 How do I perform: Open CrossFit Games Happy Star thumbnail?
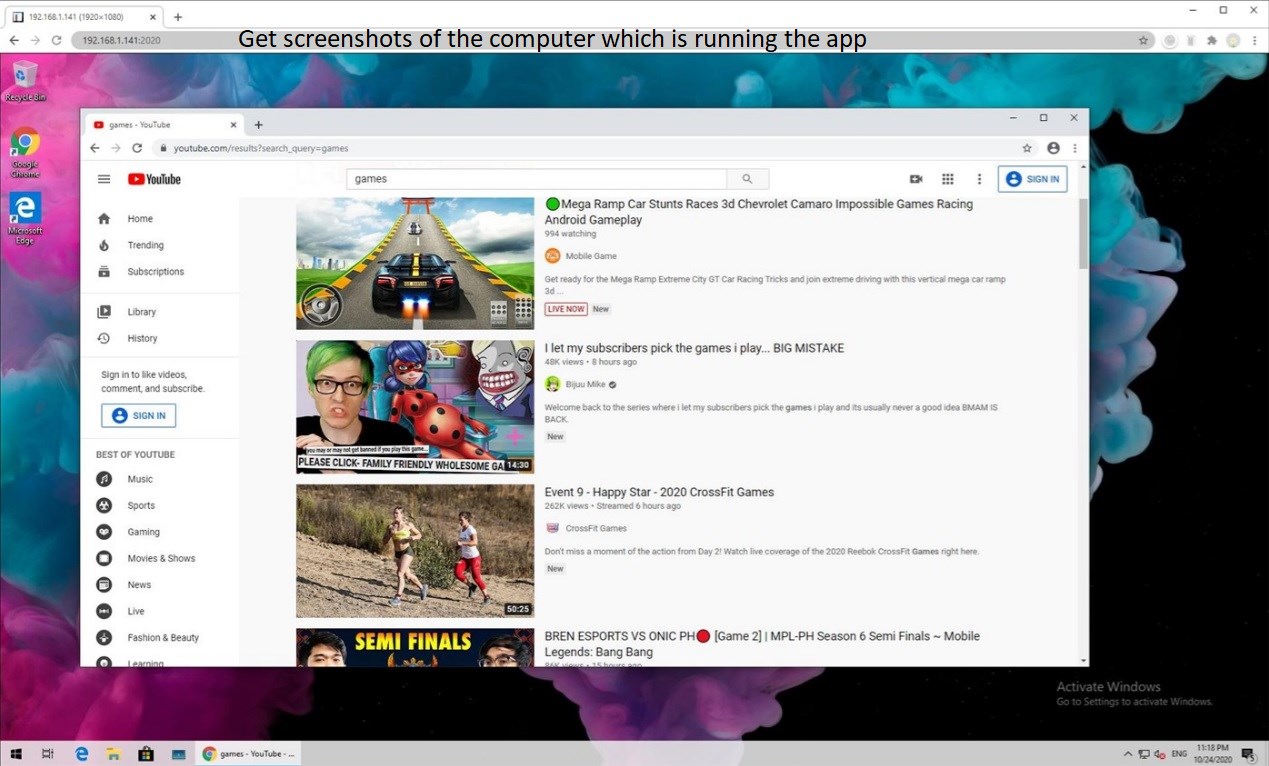click(x=415, y=551)
